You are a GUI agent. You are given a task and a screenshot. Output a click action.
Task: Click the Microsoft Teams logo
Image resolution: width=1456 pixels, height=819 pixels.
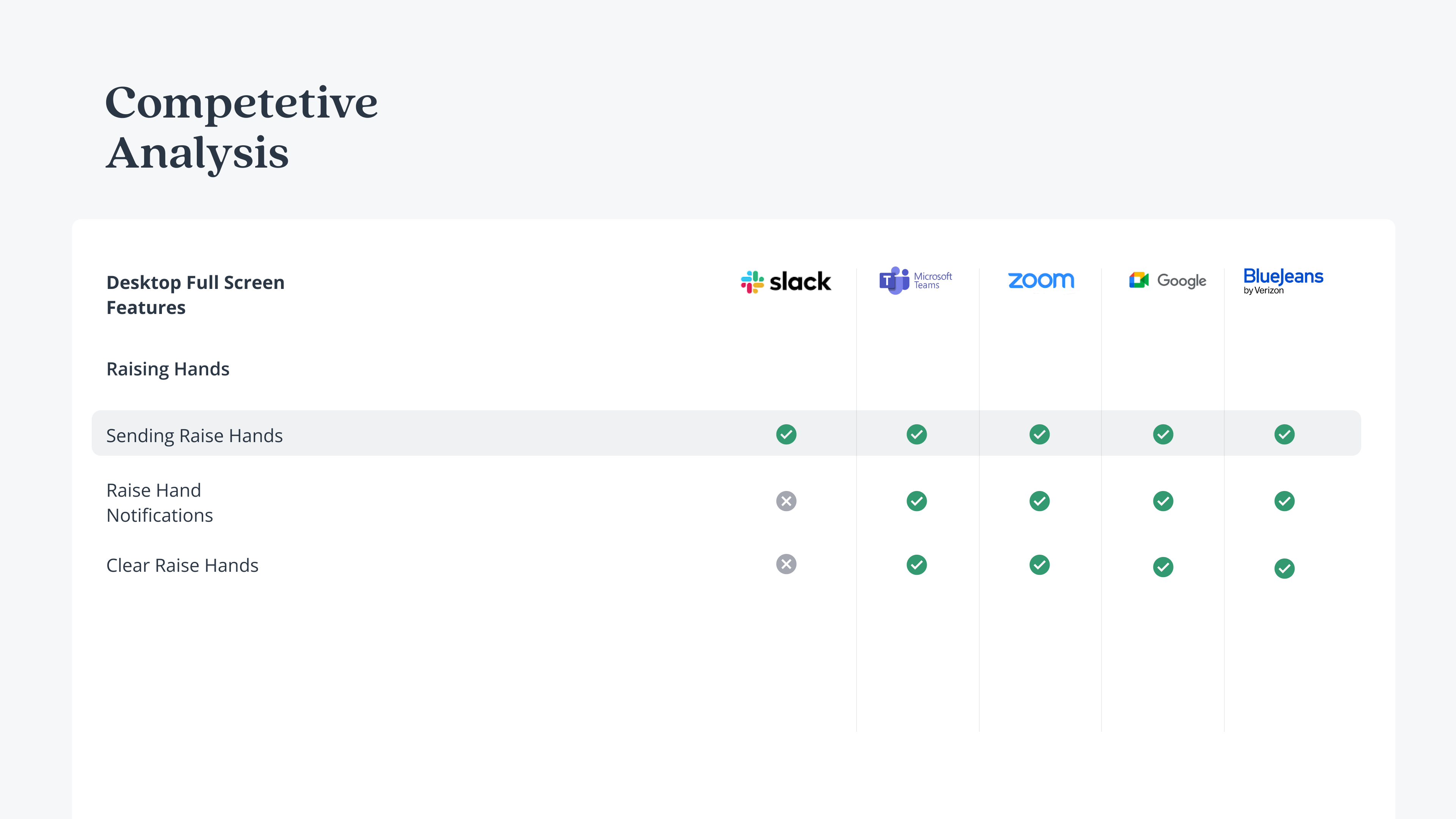pyautogui.click(x=916, y=280)
